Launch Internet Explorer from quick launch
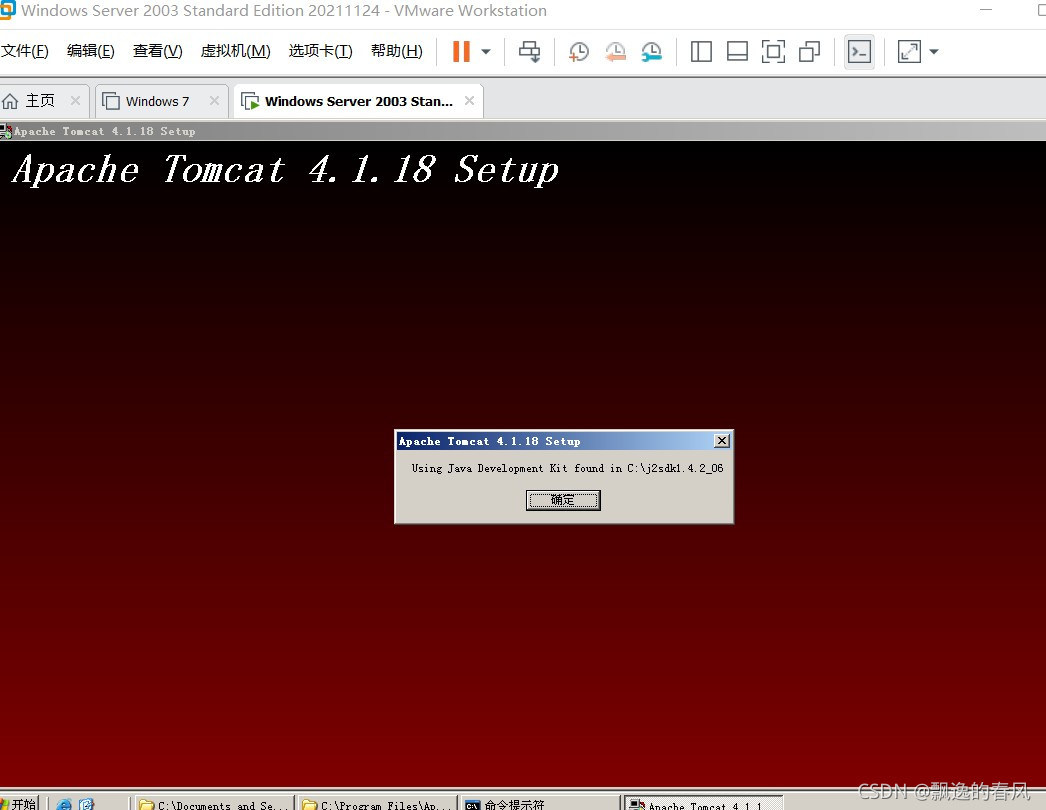This screenshot has width=1046, height=810. pos(64,804)
